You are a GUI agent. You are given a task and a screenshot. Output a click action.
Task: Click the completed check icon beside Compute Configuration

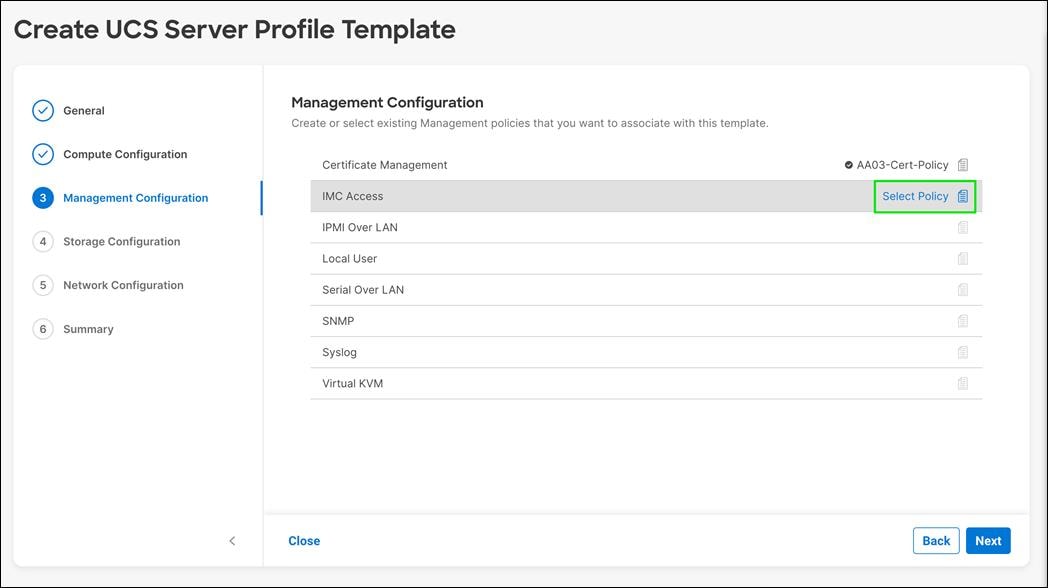pos(43,154)
